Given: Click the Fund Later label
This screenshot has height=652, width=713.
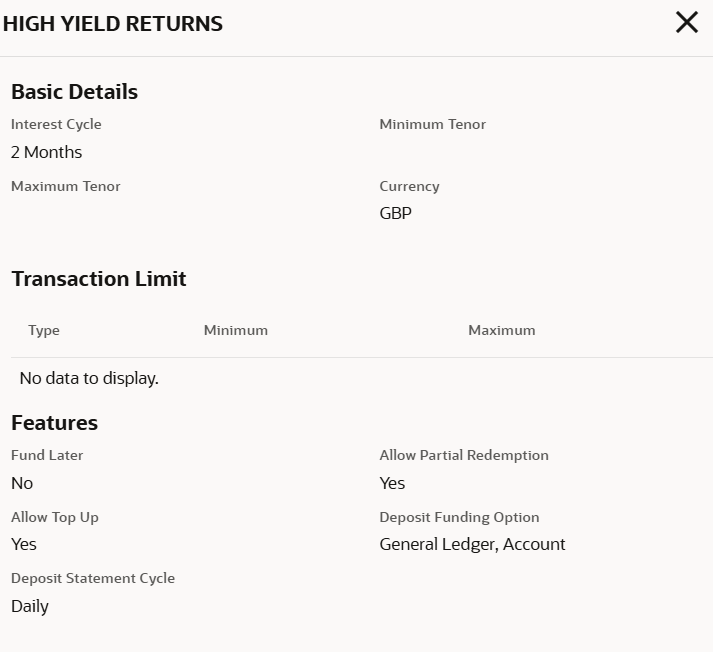Looking at the screenshot, I should (x=47, y=455).
